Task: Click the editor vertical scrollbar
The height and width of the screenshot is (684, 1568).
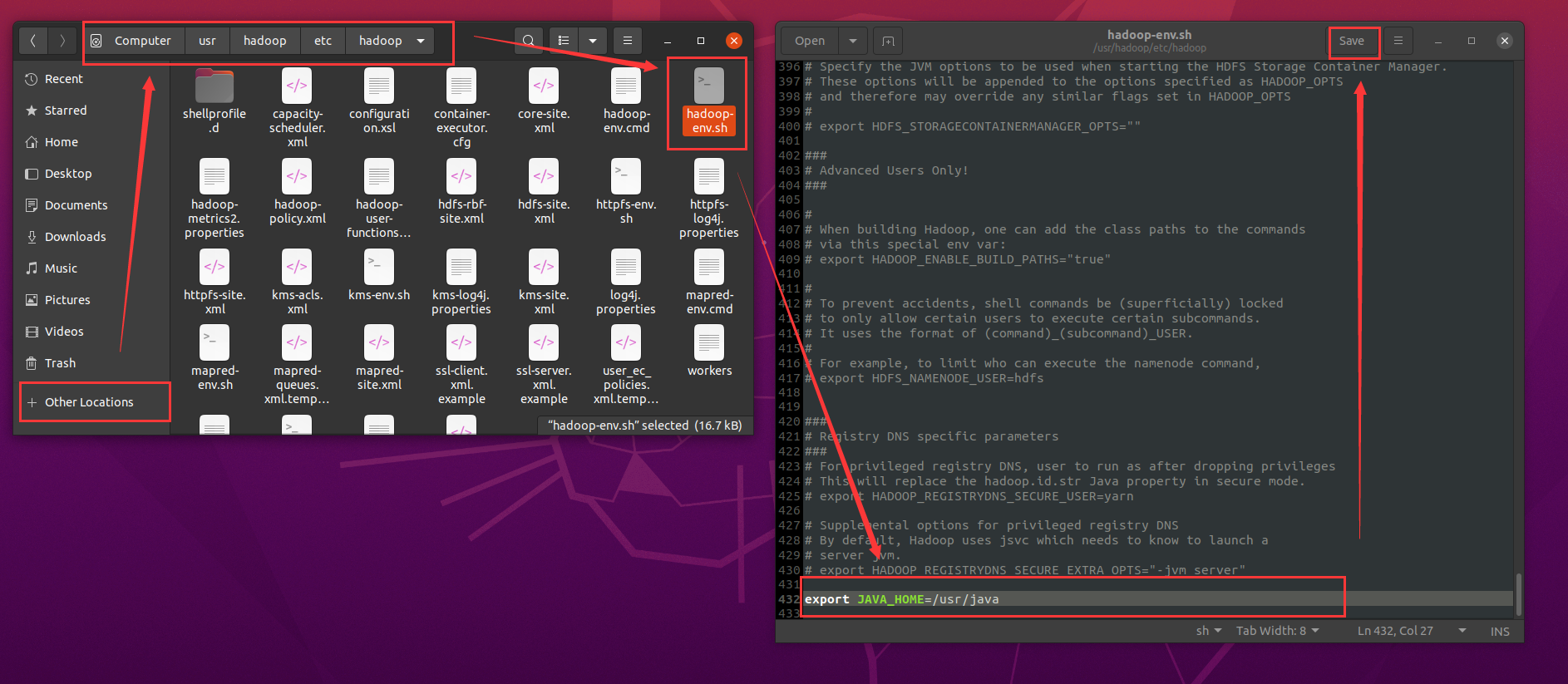Action: 1518,594
